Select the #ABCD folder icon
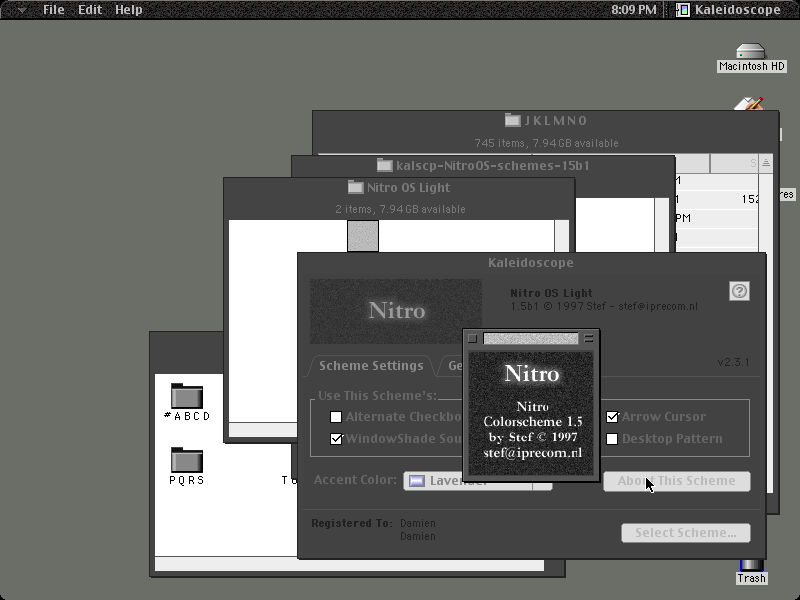The height and width of the screenshot is (600, 800). pos(187,395)
